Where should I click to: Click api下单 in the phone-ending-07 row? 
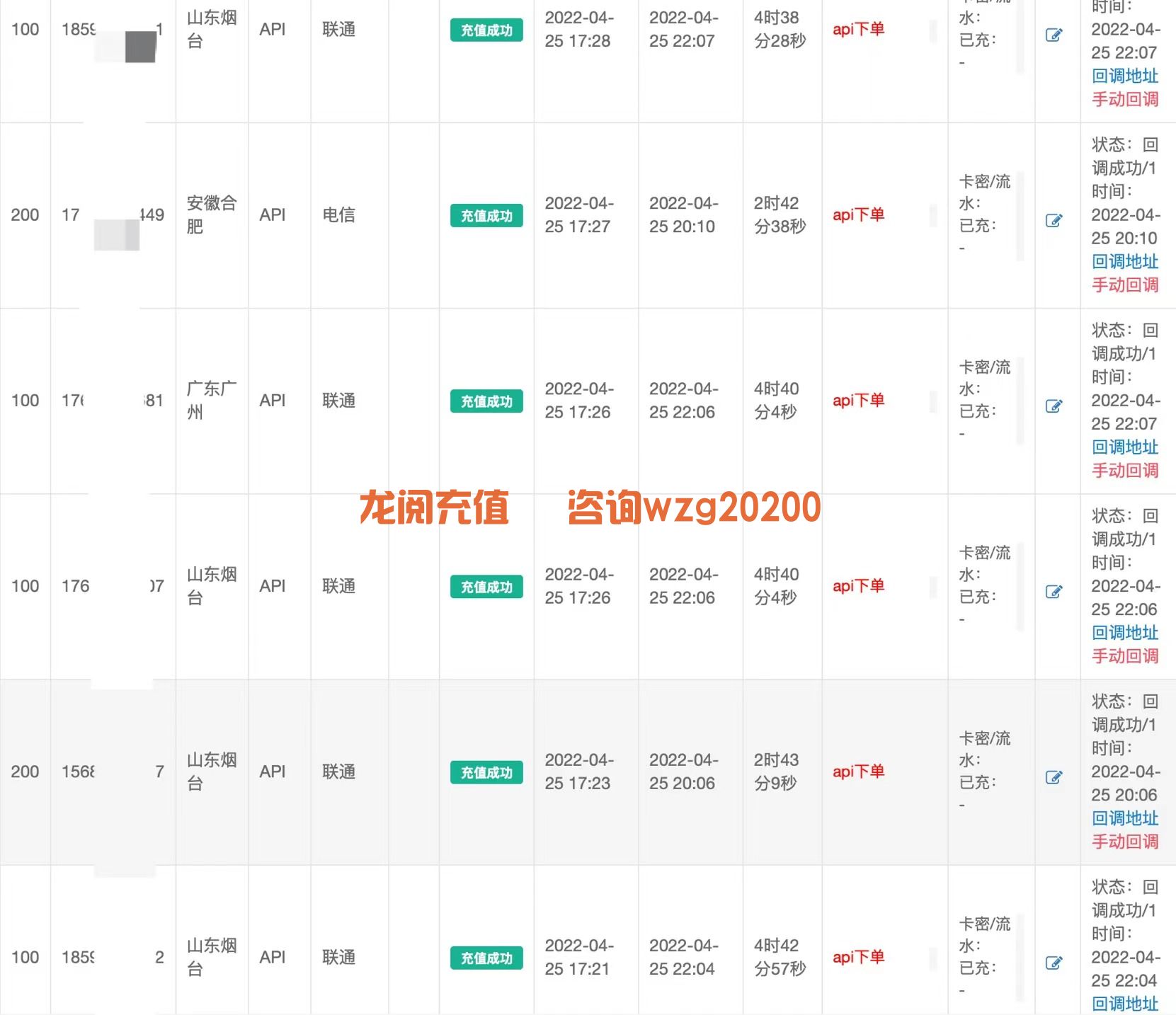pos(858,585)
